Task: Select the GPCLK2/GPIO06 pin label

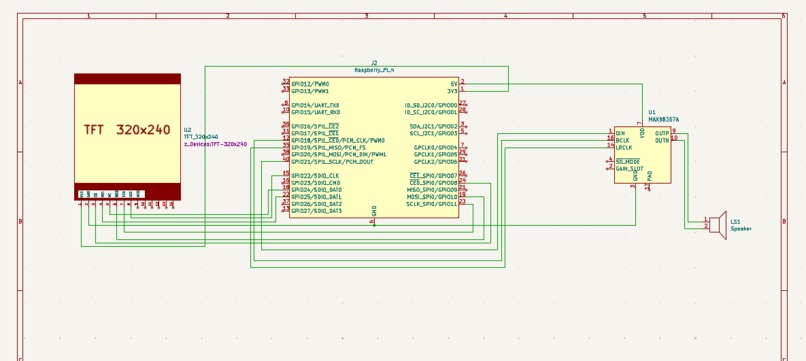Action: click(x=436, y=162)
